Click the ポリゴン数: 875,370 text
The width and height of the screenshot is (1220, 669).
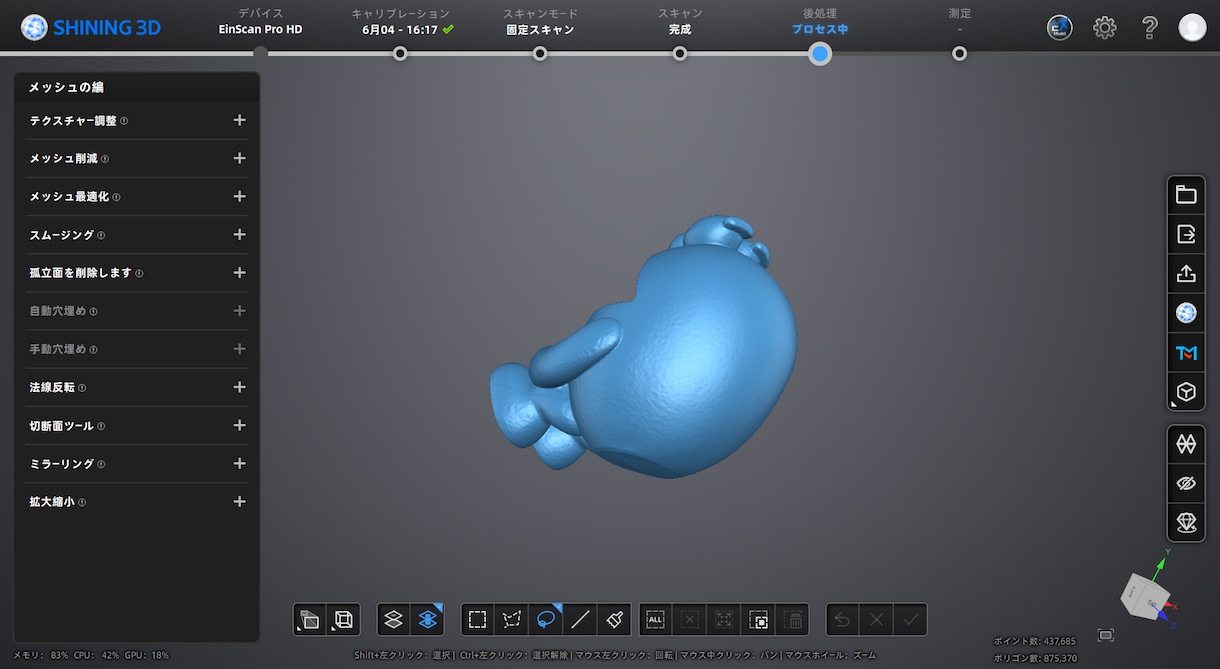1035,658
